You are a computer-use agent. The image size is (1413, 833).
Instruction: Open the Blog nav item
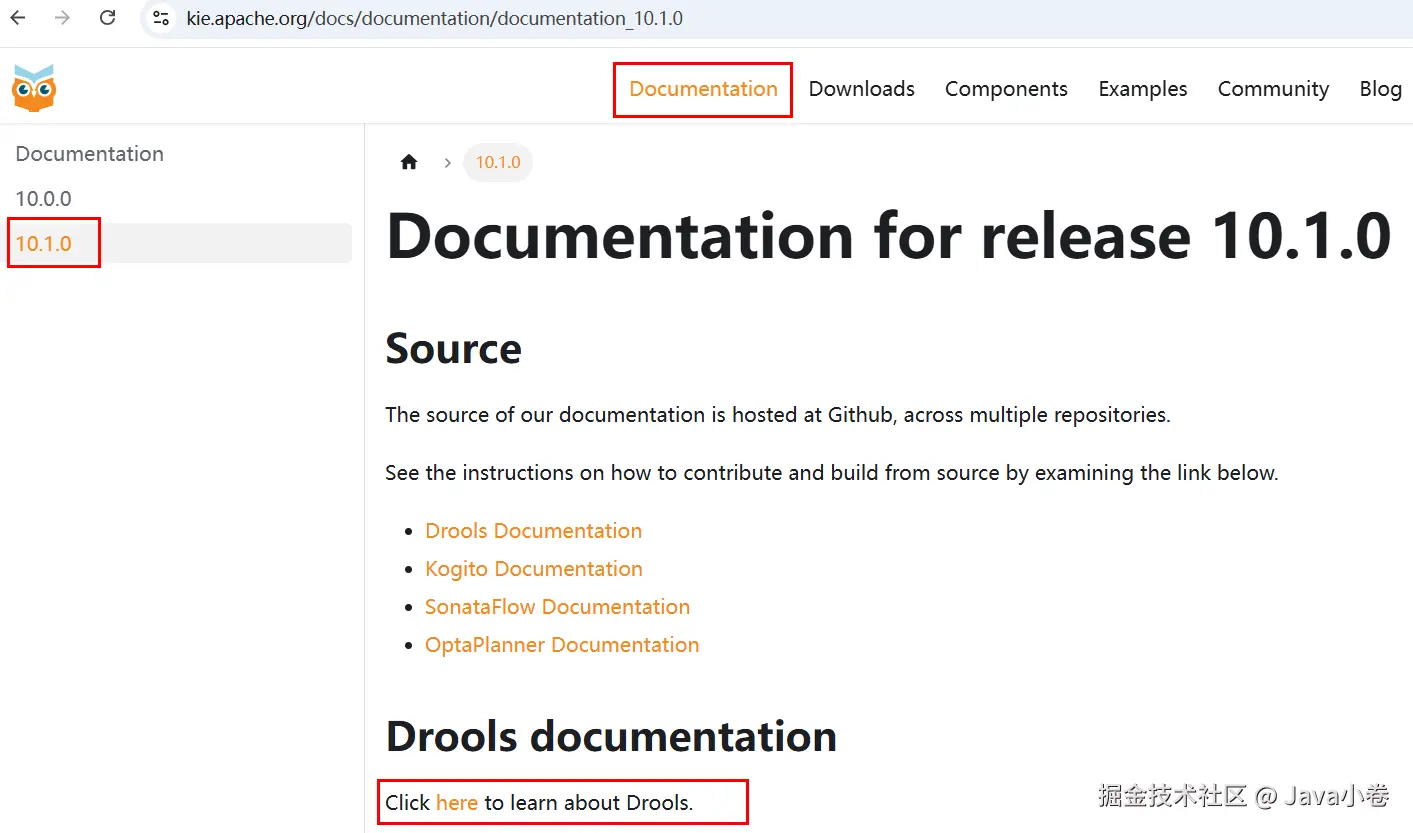1380,89
